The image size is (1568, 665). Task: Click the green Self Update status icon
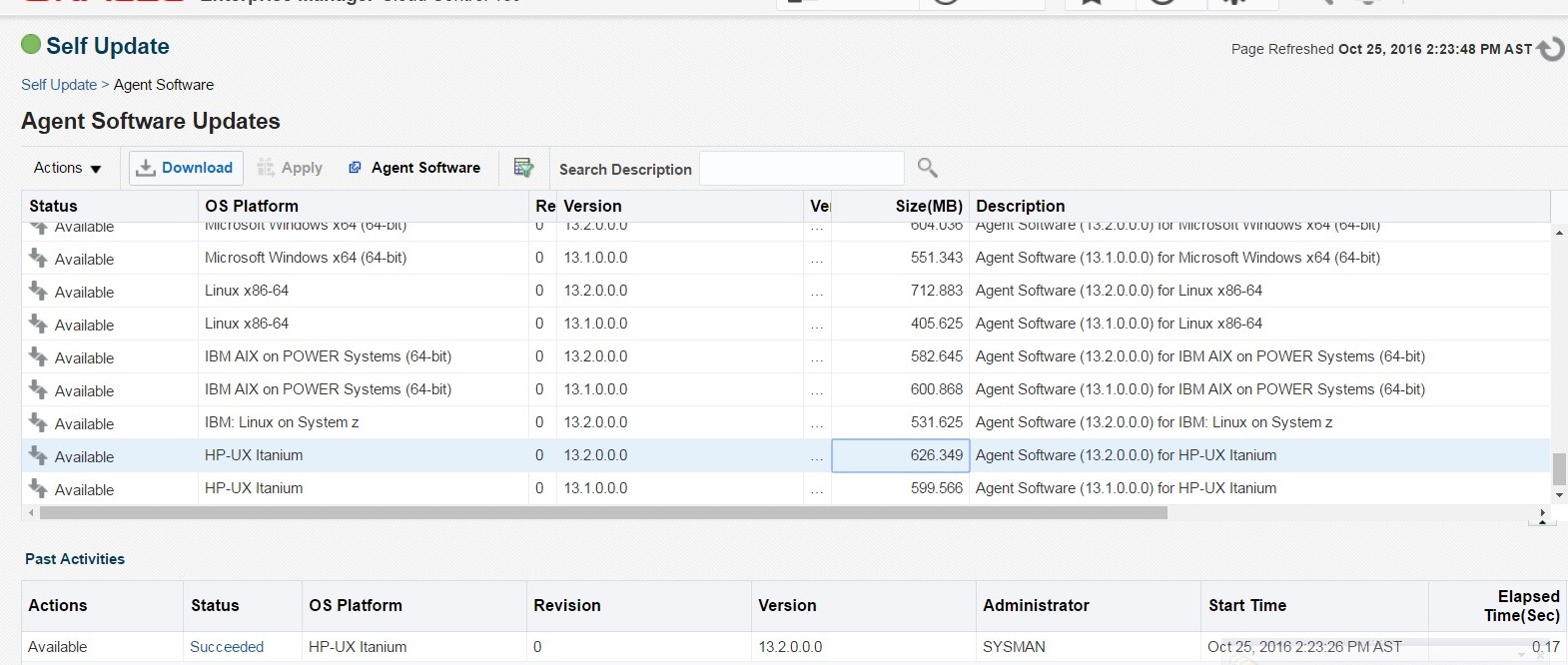31,45
